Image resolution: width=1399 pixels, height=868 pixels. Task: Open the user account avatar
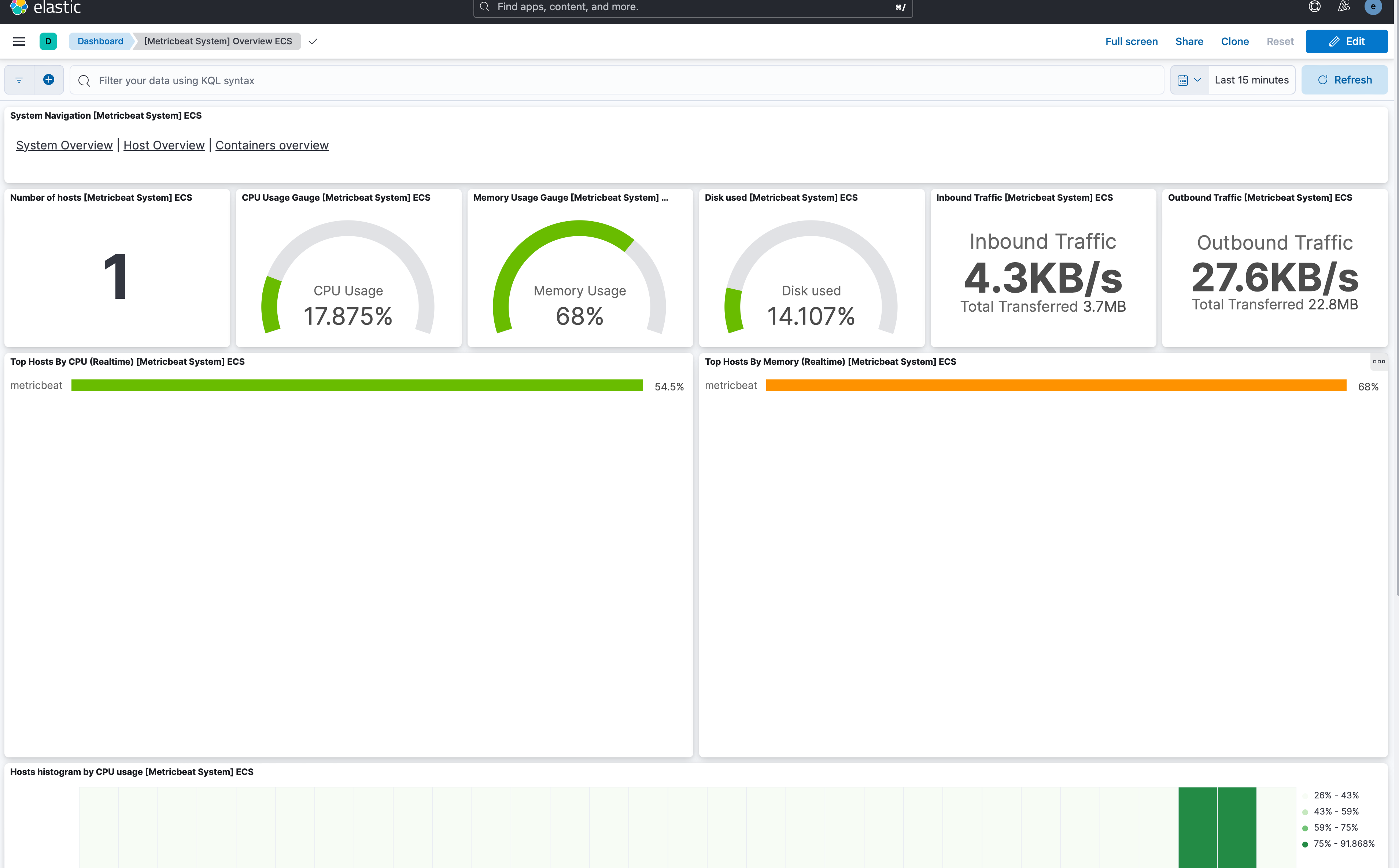[x=1373, y=7]
